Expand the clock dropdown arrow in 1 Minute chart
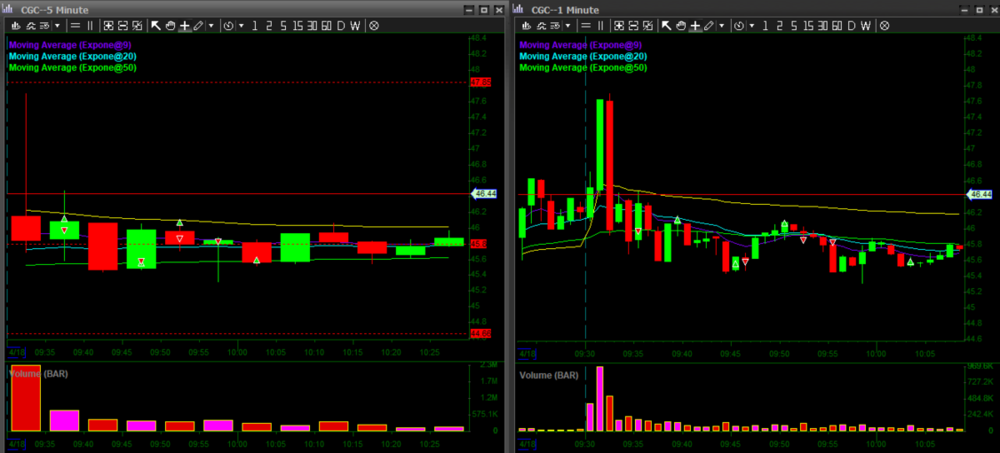 [x=751, y=25]
